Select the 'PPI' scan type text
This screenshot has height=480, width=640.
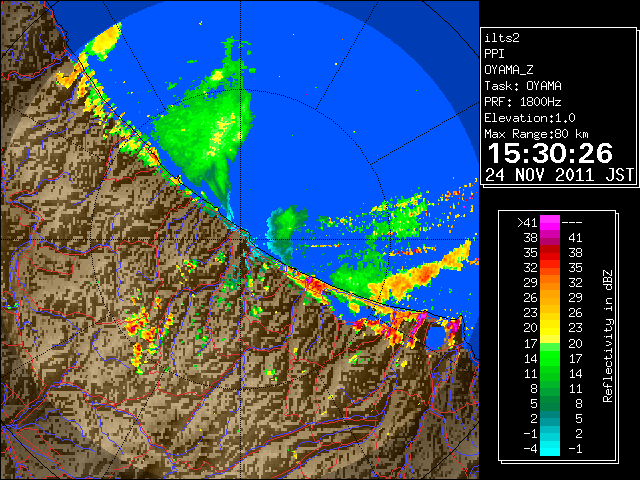coord(494,54)
